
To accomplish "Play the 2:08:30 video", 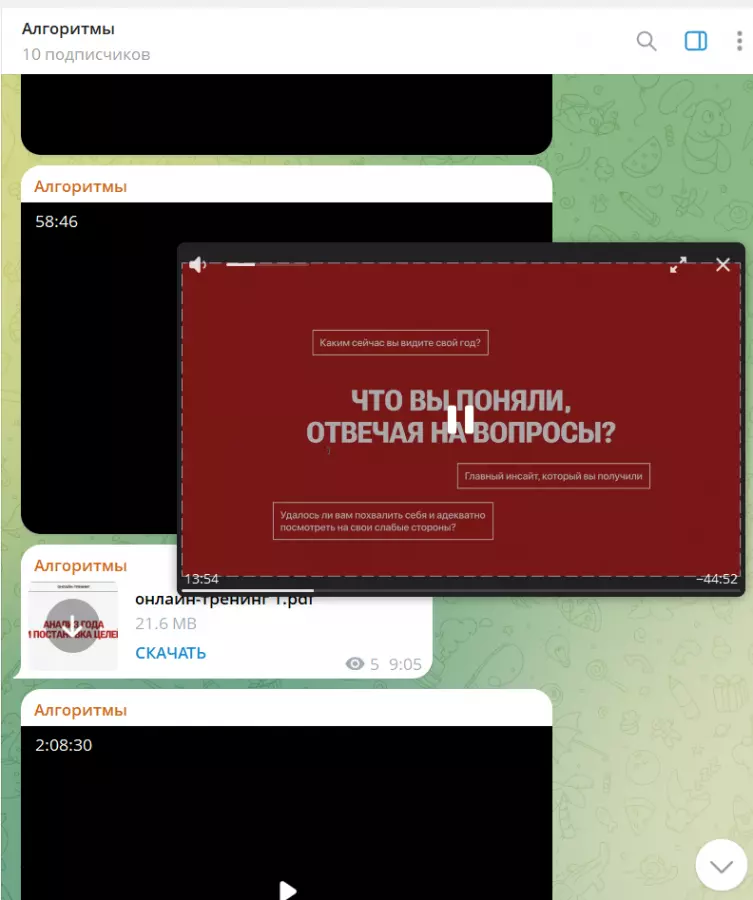I will (287, 888).
